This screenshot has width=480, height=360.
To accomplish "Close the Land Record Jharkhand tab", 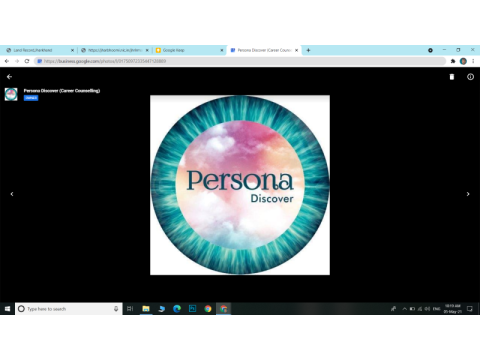I will point(72,50).
